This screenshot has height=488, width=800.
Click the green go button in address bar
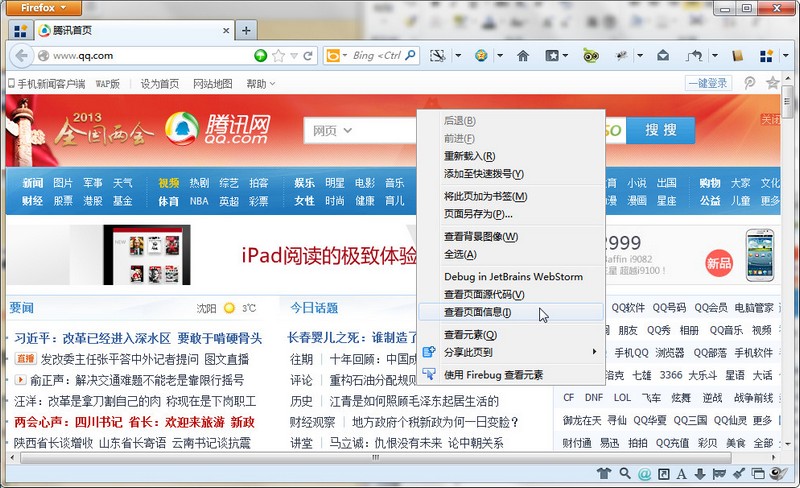pos(261,56)
